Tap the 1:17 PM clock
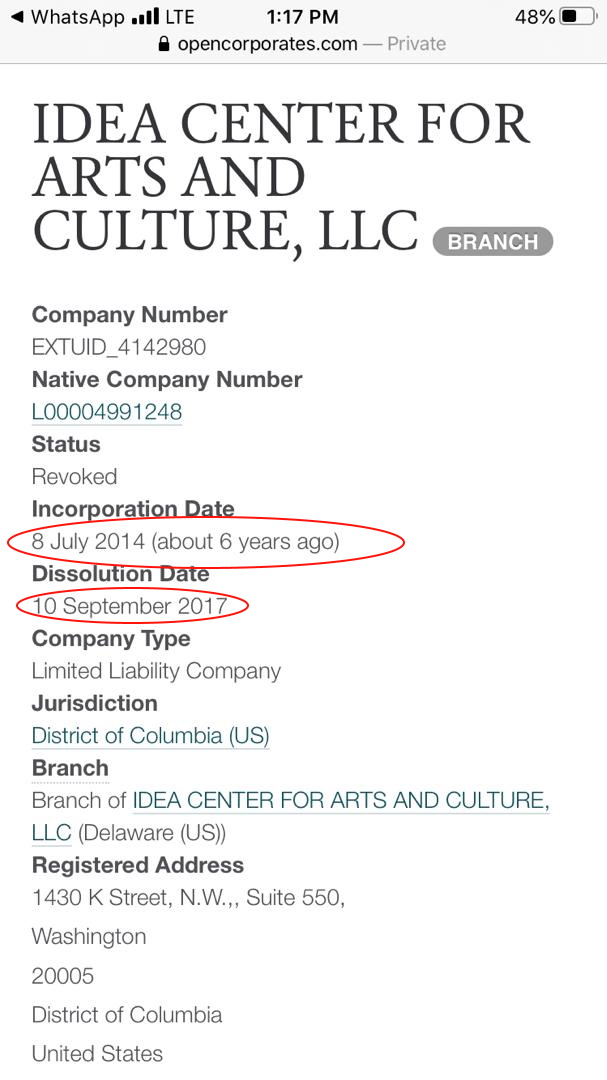The width and height of the screenshot is (607, 1080). click(x=302, y=17)
